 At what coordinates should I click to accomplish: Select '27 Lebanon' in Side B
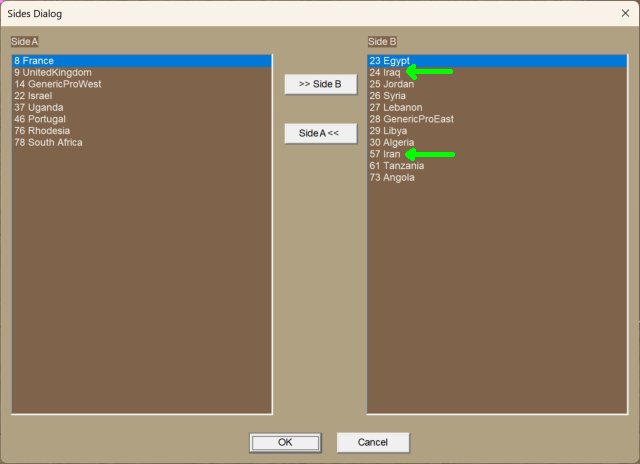(497, 108)
